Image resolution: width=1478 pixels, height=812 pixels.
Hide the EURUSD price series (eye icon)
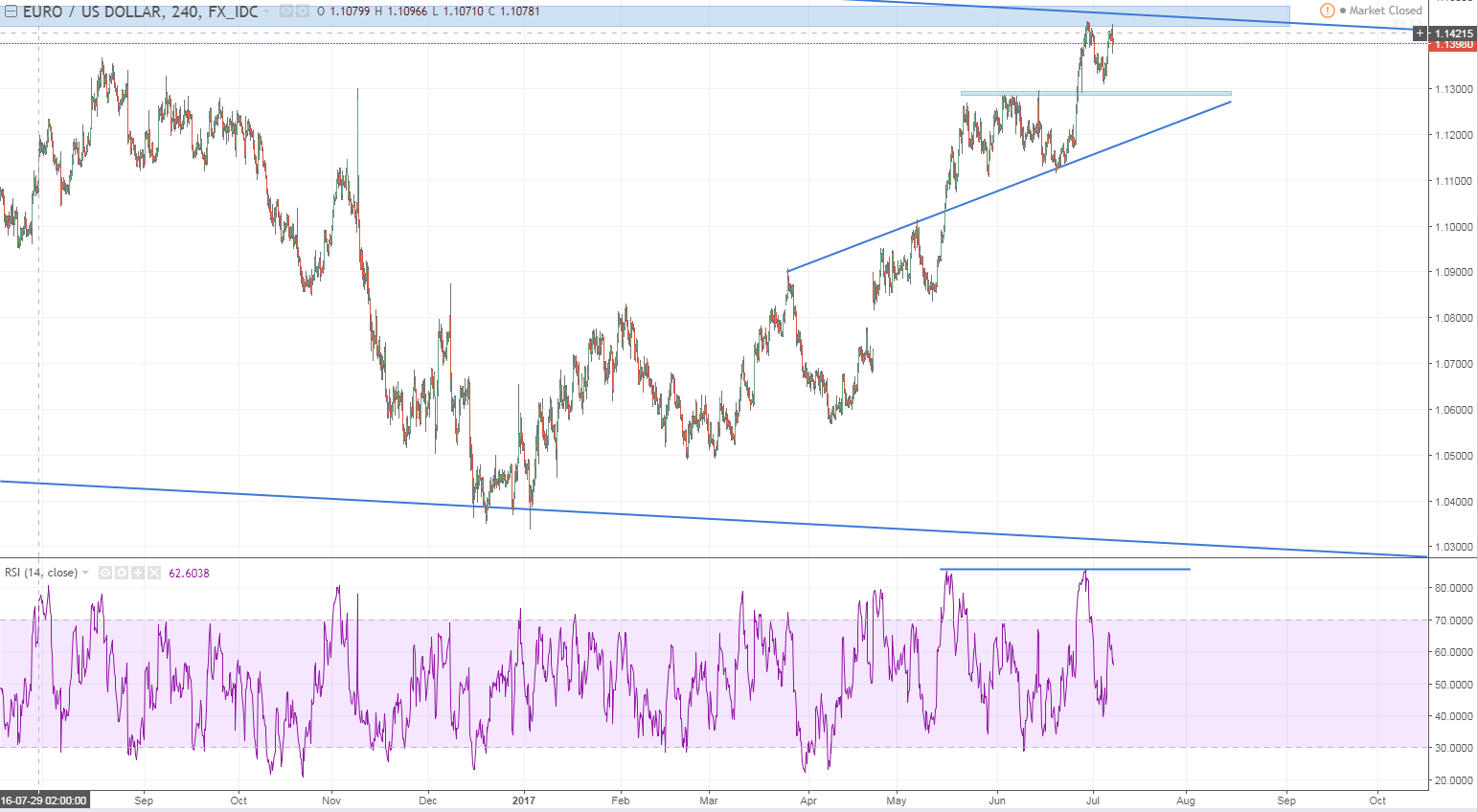click(x=286, y=11)
